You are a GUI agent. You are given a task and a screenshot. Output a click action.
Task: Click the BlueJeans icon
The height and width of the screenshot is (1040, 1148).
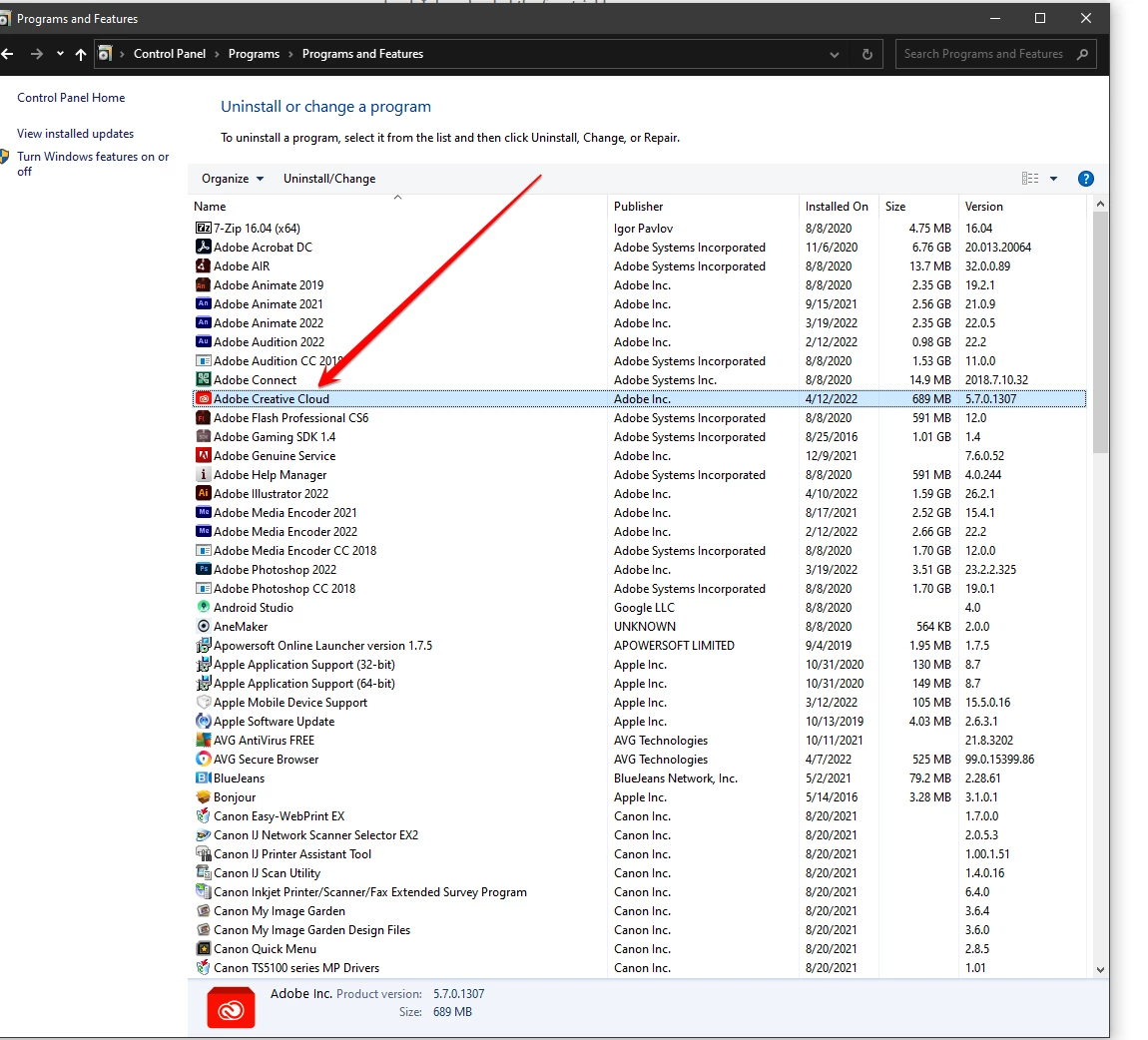coord(204,779)
